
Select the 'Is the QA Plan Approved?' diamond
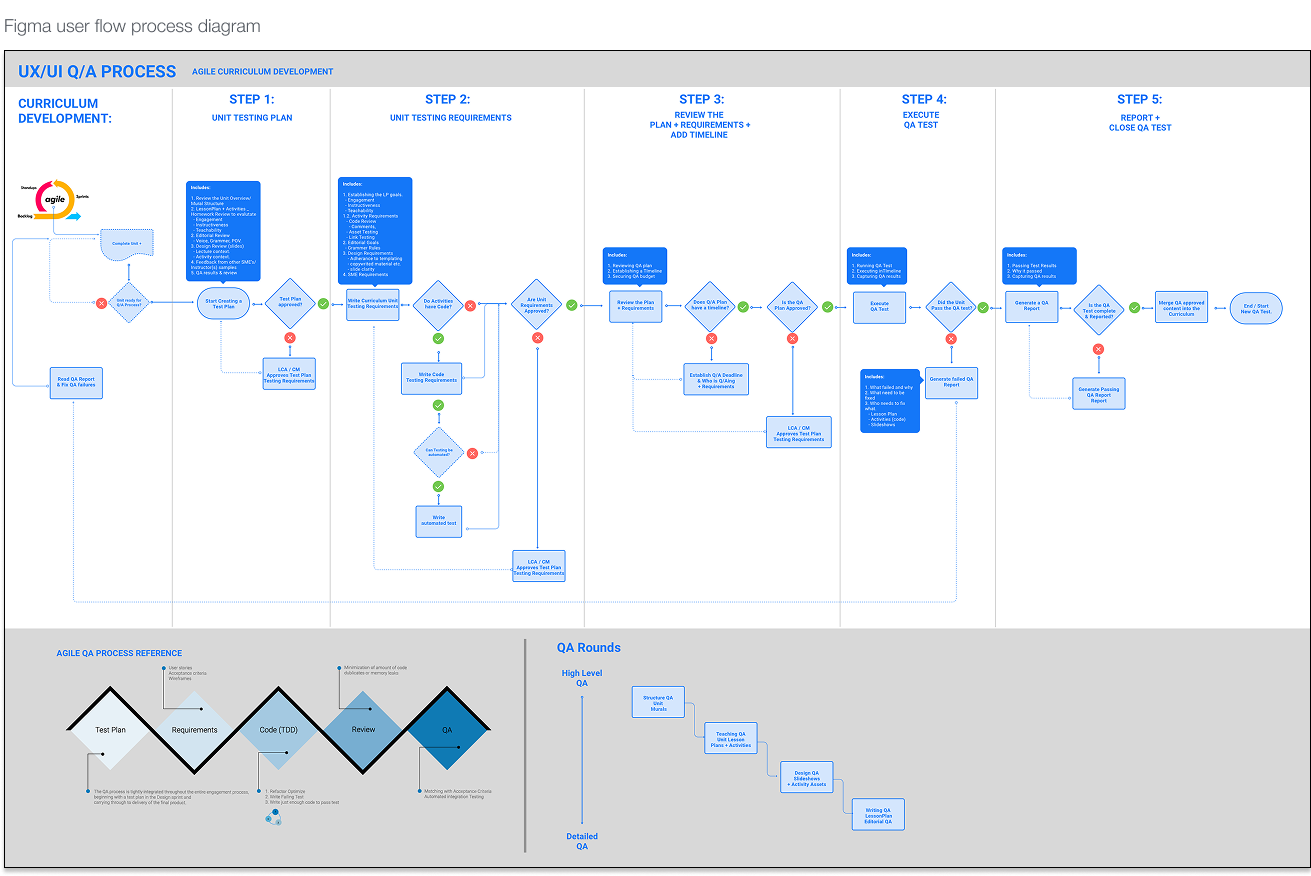click(x=793, y=306)
